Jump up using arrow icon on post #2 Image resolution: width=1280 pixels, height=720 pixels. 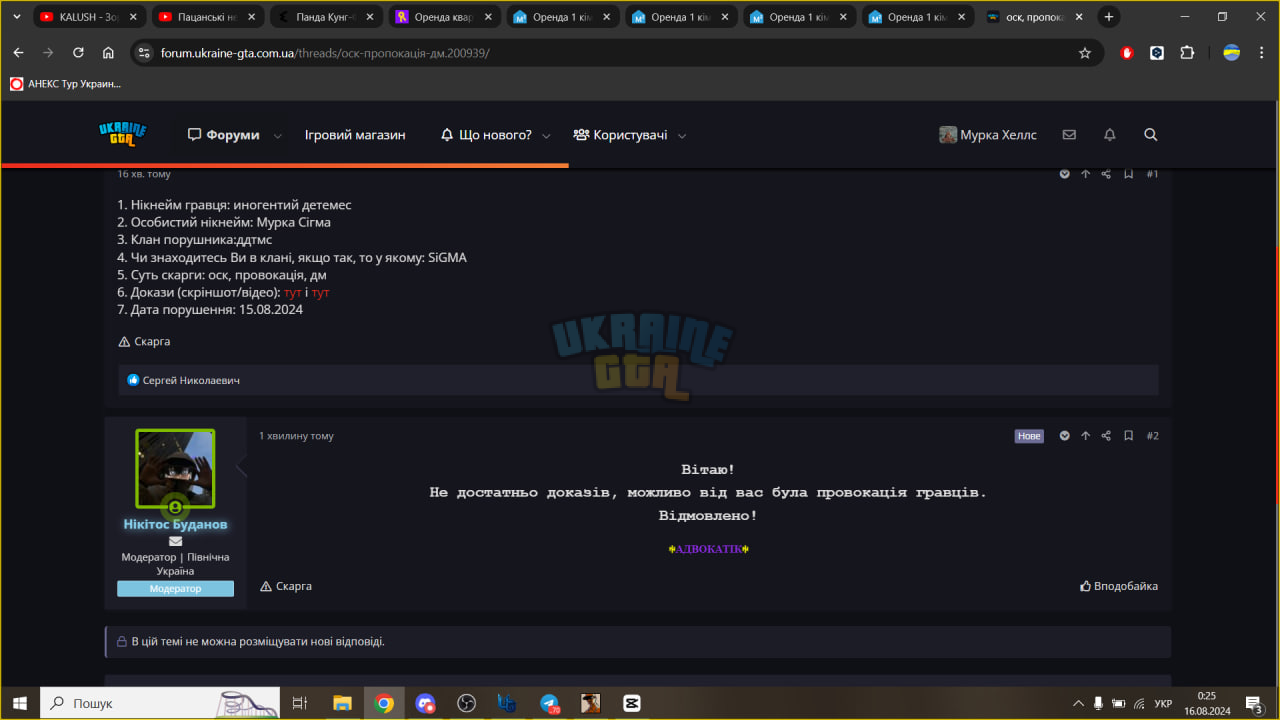tap(1085, 436)
